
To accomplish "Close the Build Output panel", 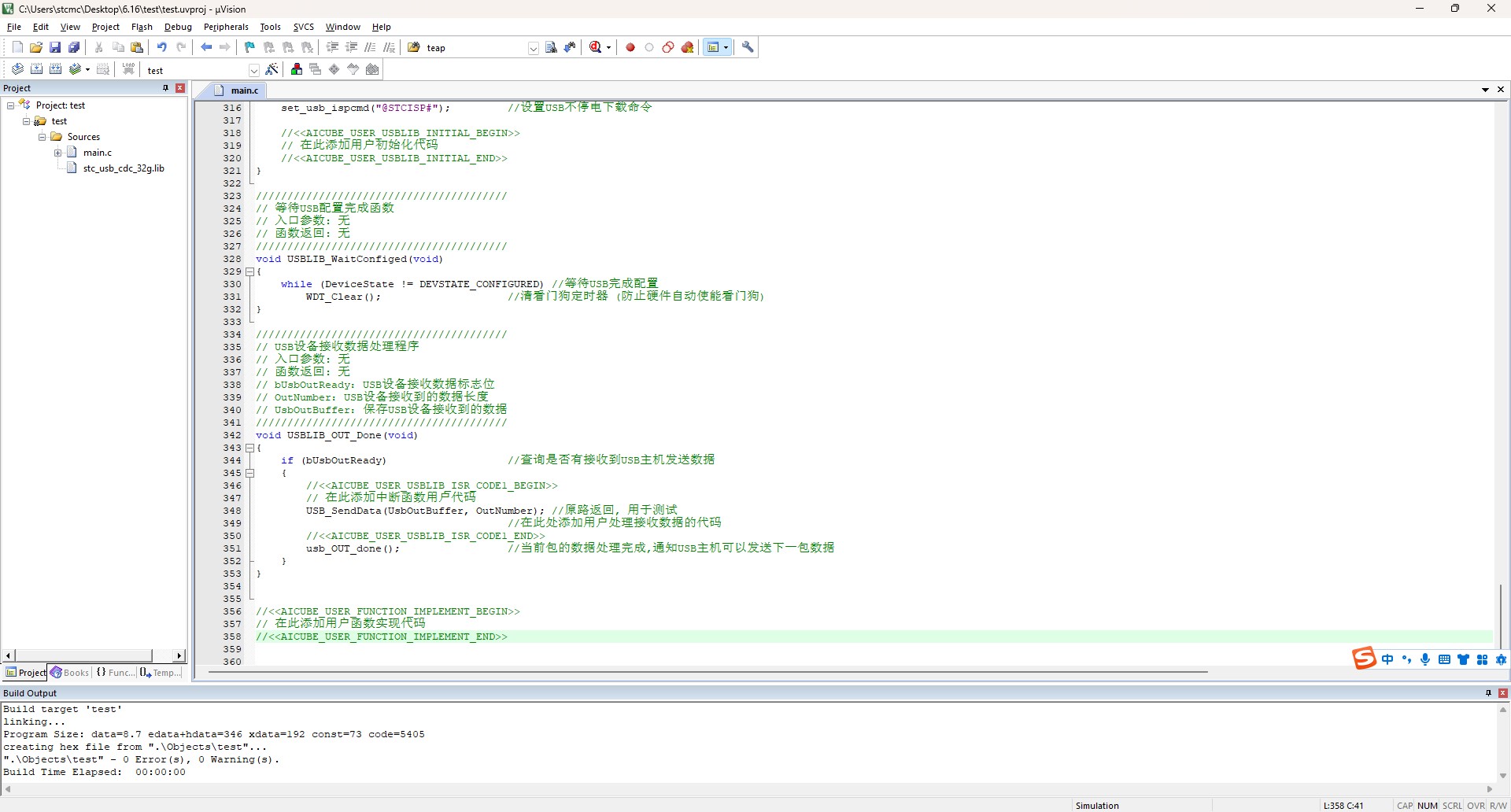I will point(1503,693).
